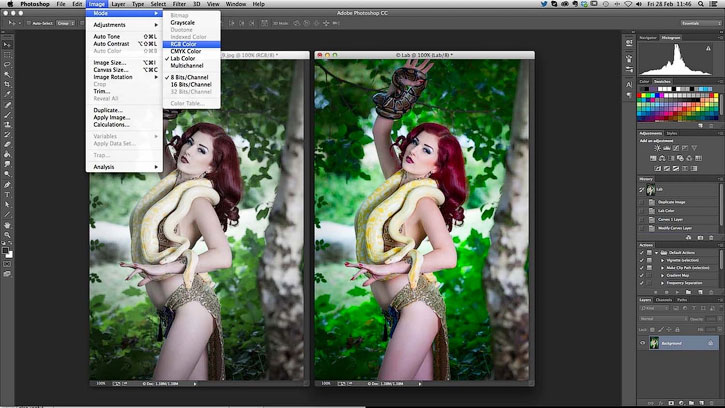Image resolution: width=725 pixels, height=408 pixels.
Task: Select the Lasso tool
Action: click(x=7, y=64)
